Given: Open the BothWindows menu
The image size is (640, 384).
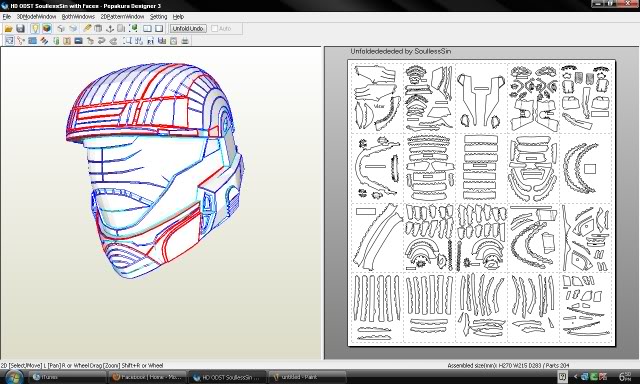Looking at the screenshot, I should pyautogui.click(x=78, y=17).
